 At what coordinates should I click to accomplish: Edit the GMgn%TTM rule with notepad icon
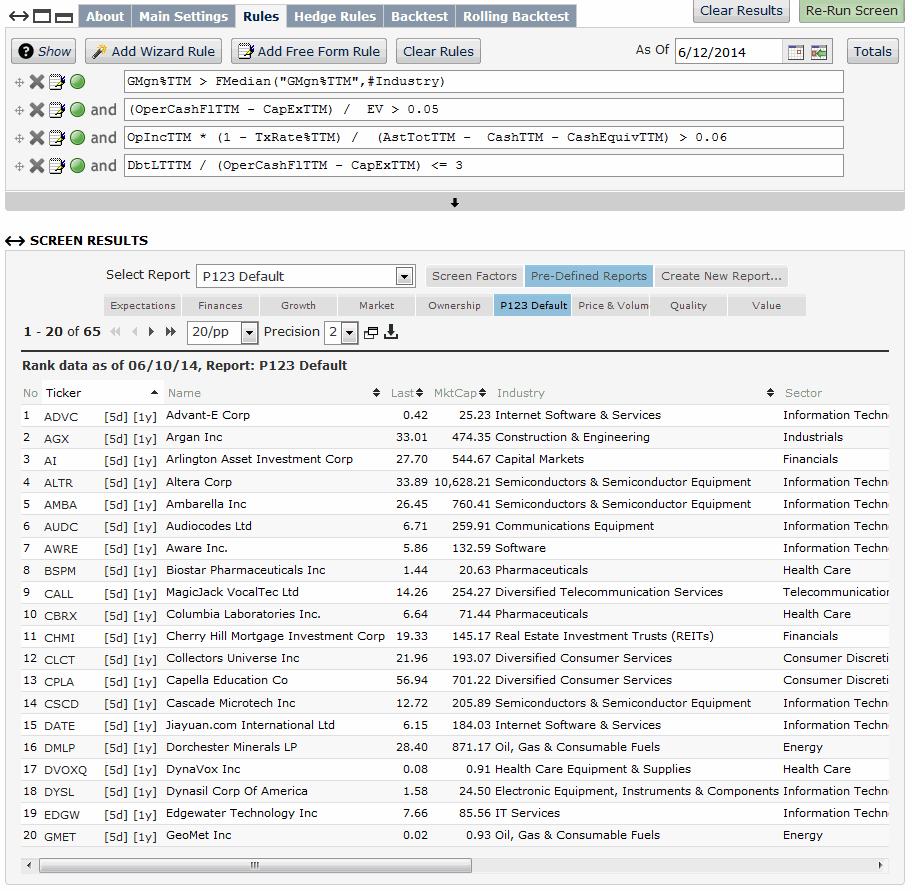click(x=57, y=82)
